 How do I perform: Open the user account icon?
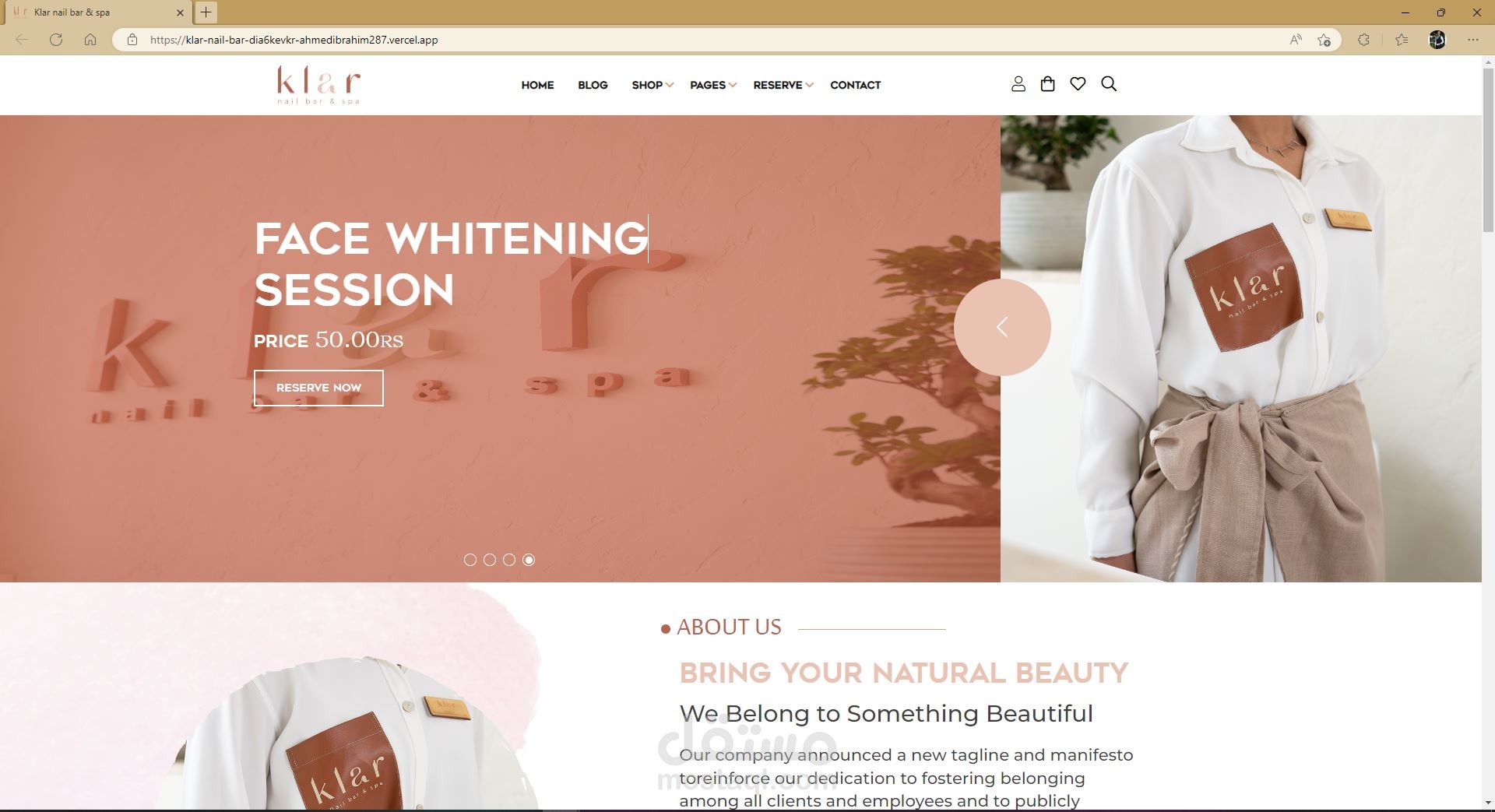pos(1018,84)
